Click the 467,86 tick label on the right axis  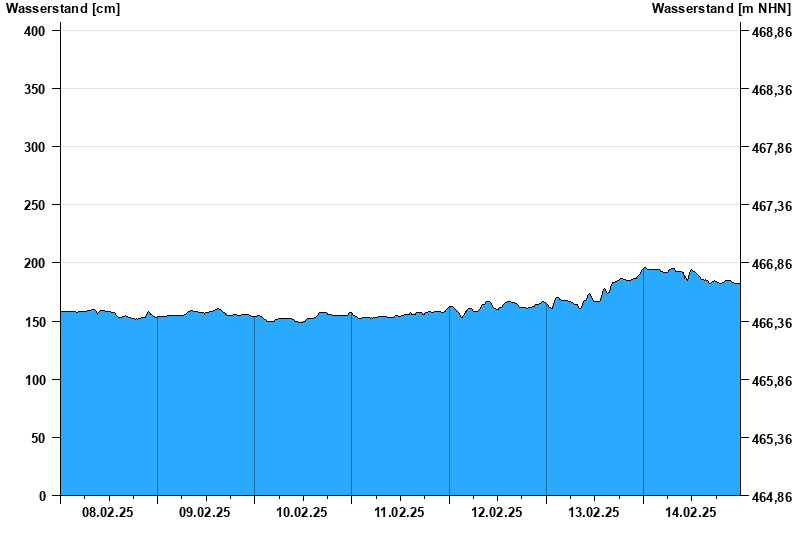(771, 148)
